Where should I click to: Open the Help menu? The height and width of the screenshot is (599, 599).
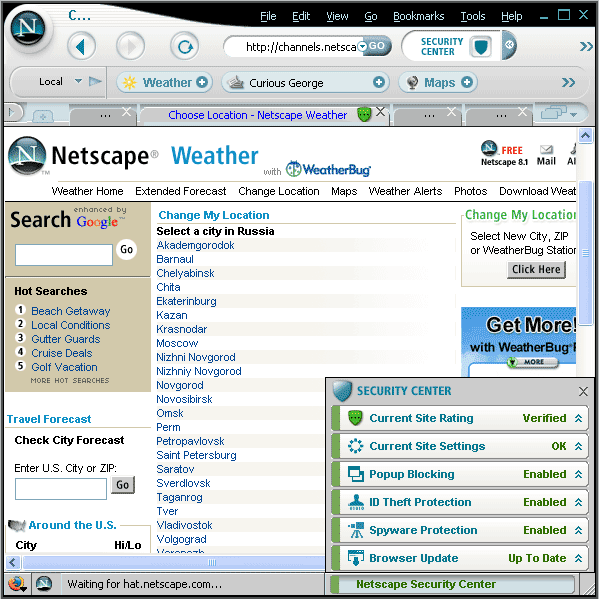click(x=511, y=16)
